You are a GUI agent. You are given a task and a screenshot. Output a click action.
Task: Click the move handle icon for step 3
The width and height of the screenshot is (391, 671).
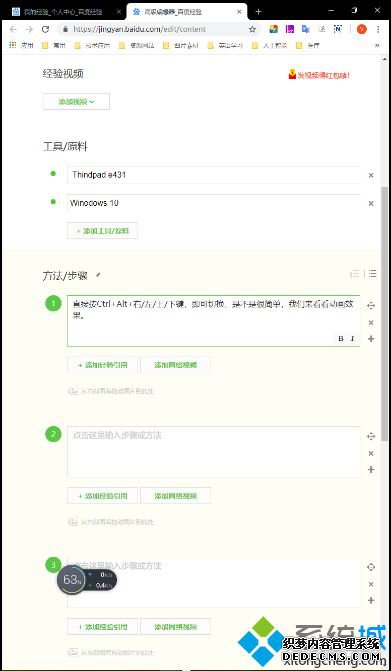(x=371, y=567)
